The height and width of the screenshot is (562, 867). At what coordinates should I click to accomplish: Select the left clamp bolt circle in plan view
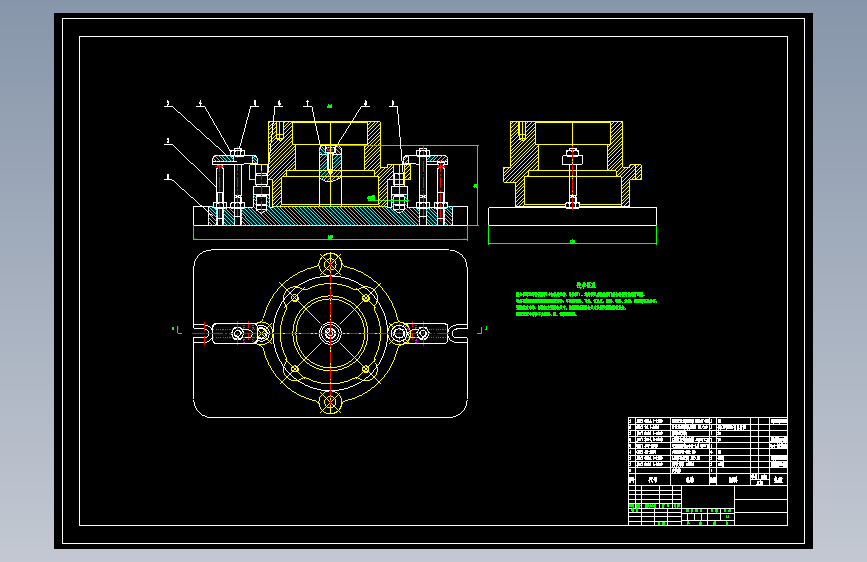click(238, 334)
